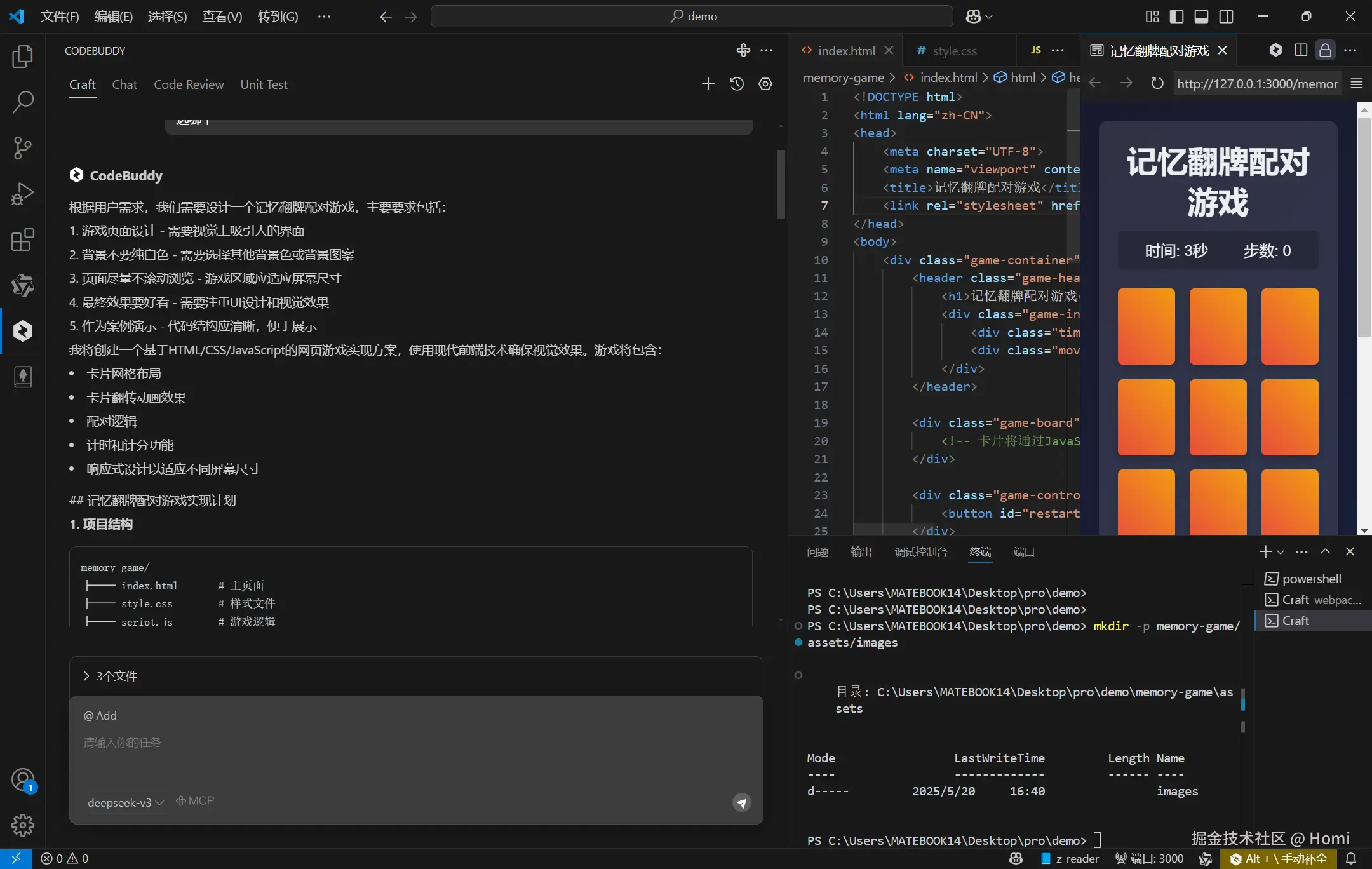Open the Search view in the activity bar

pos(23,102)
